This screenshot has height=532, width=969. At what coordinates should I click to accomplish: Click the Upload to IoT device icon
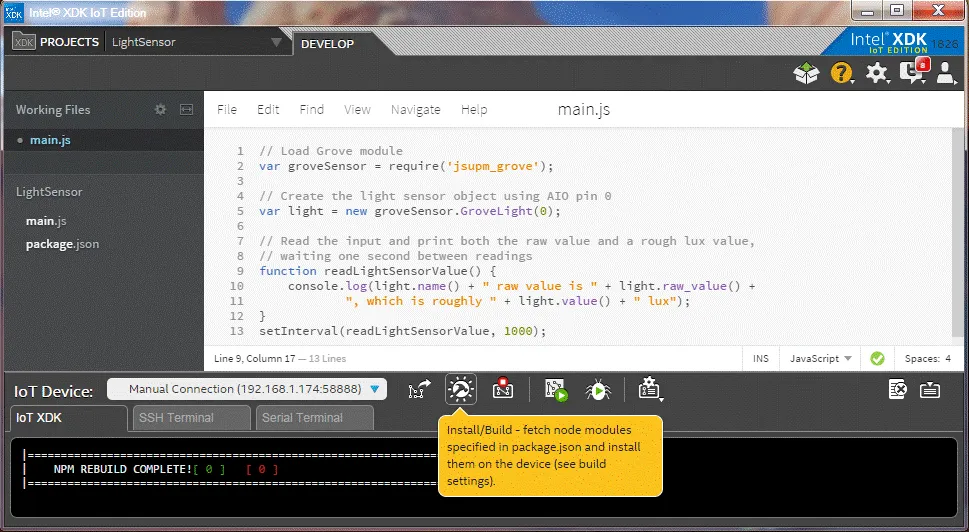[420, 390]
